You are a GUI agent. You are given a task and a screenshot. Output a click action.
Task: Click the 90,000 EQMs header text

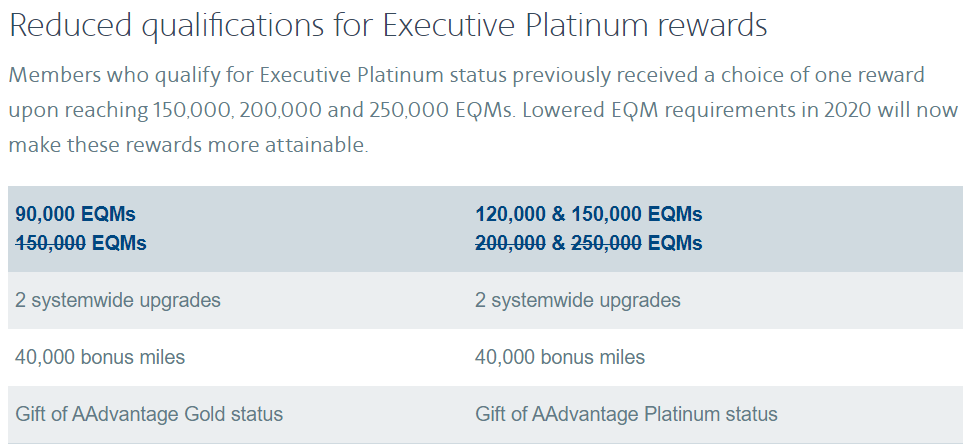[x=75, y=214]
